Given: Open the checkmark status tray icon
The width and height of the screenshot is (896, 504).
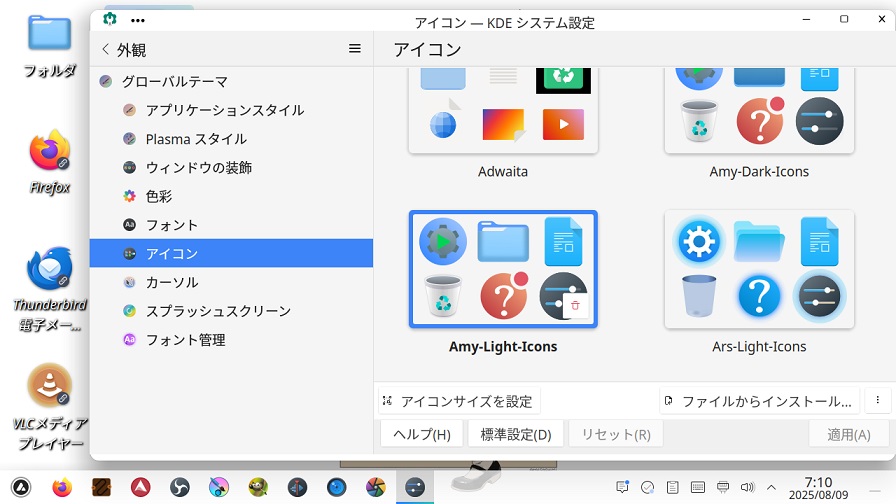Looking at the screenshot, I should 647,487.
